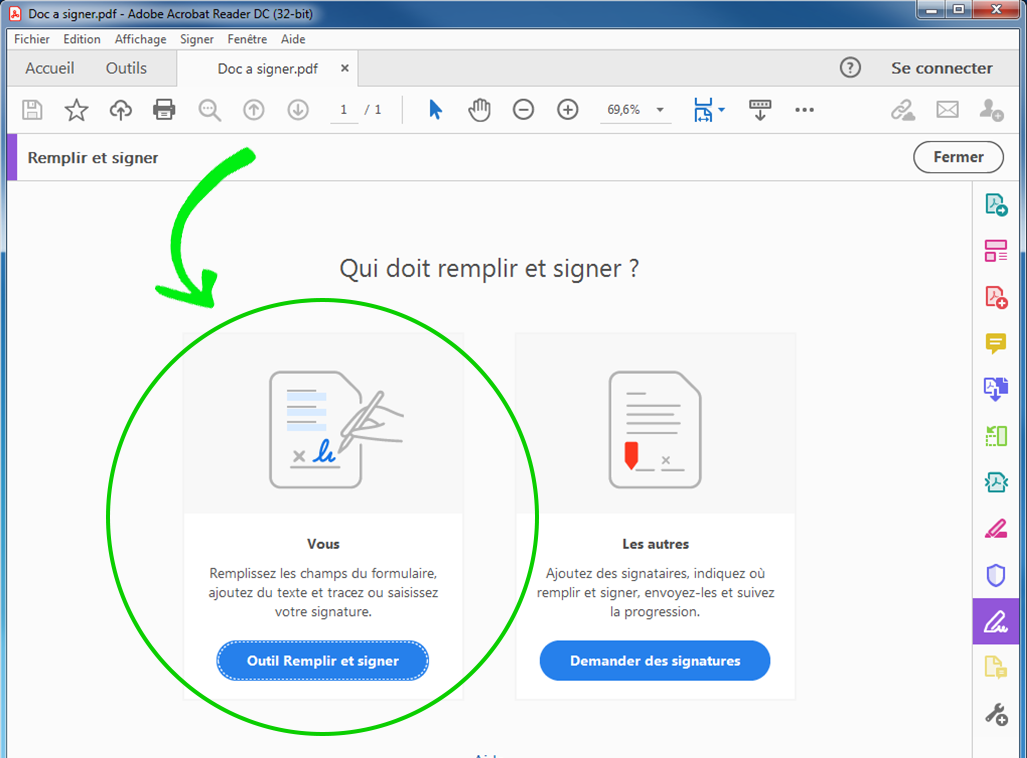Open the Fichier menu
The height and width of the screenshot is (758, 1027).
(31, 39)
